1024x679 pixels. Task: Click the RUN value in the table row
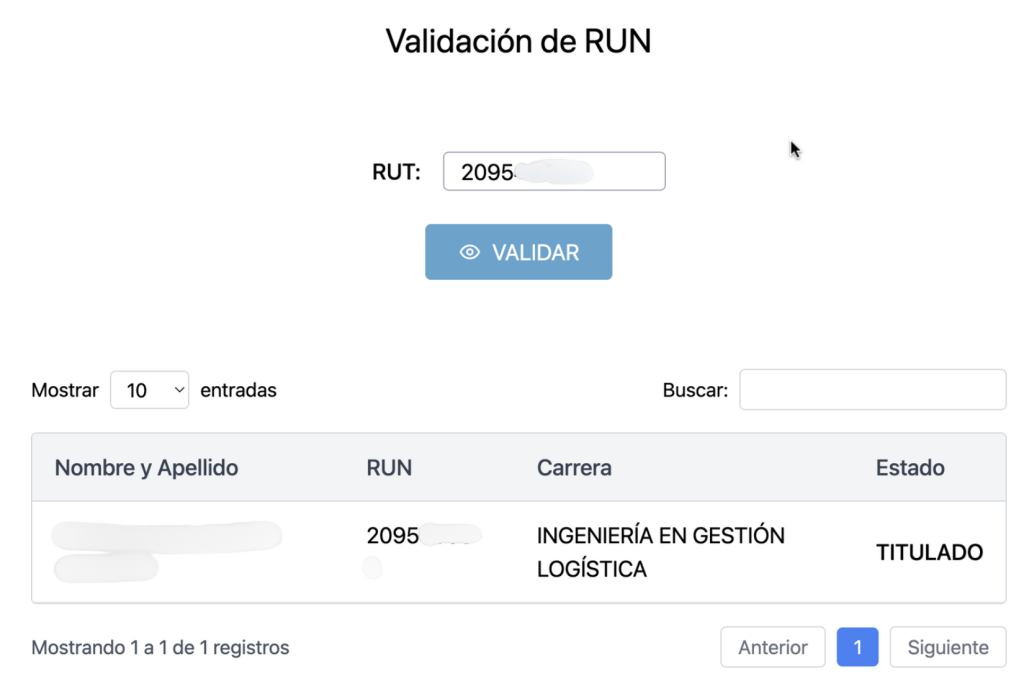click(x=393, y=536)
